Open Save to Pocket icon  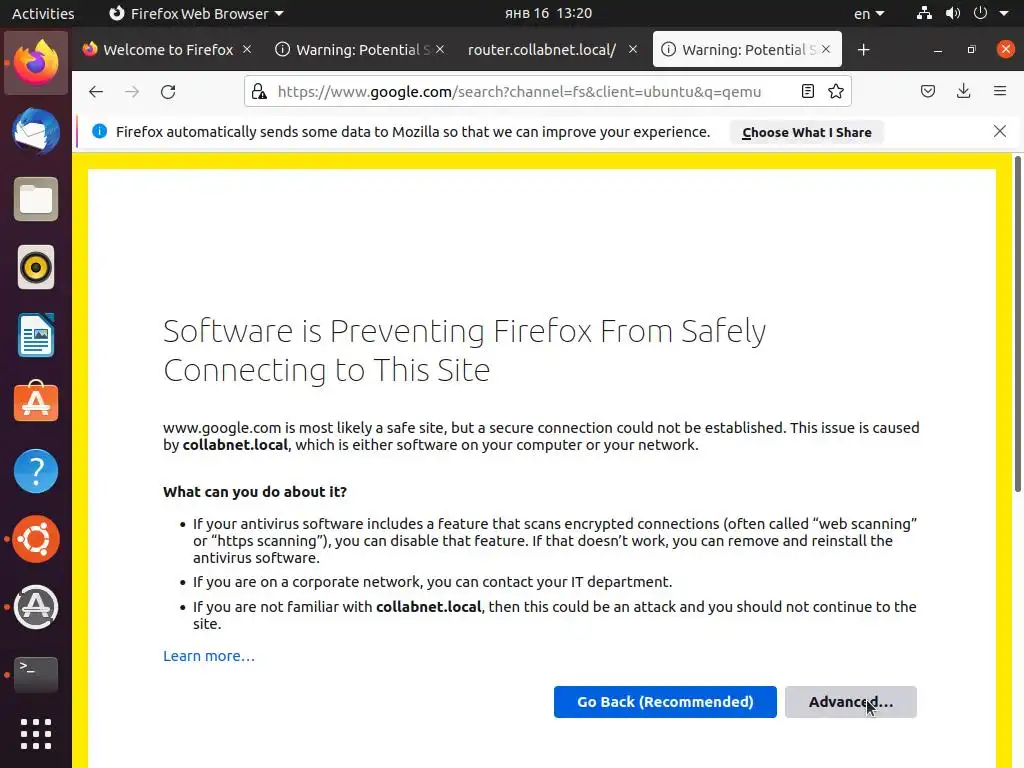pos(928,92)
